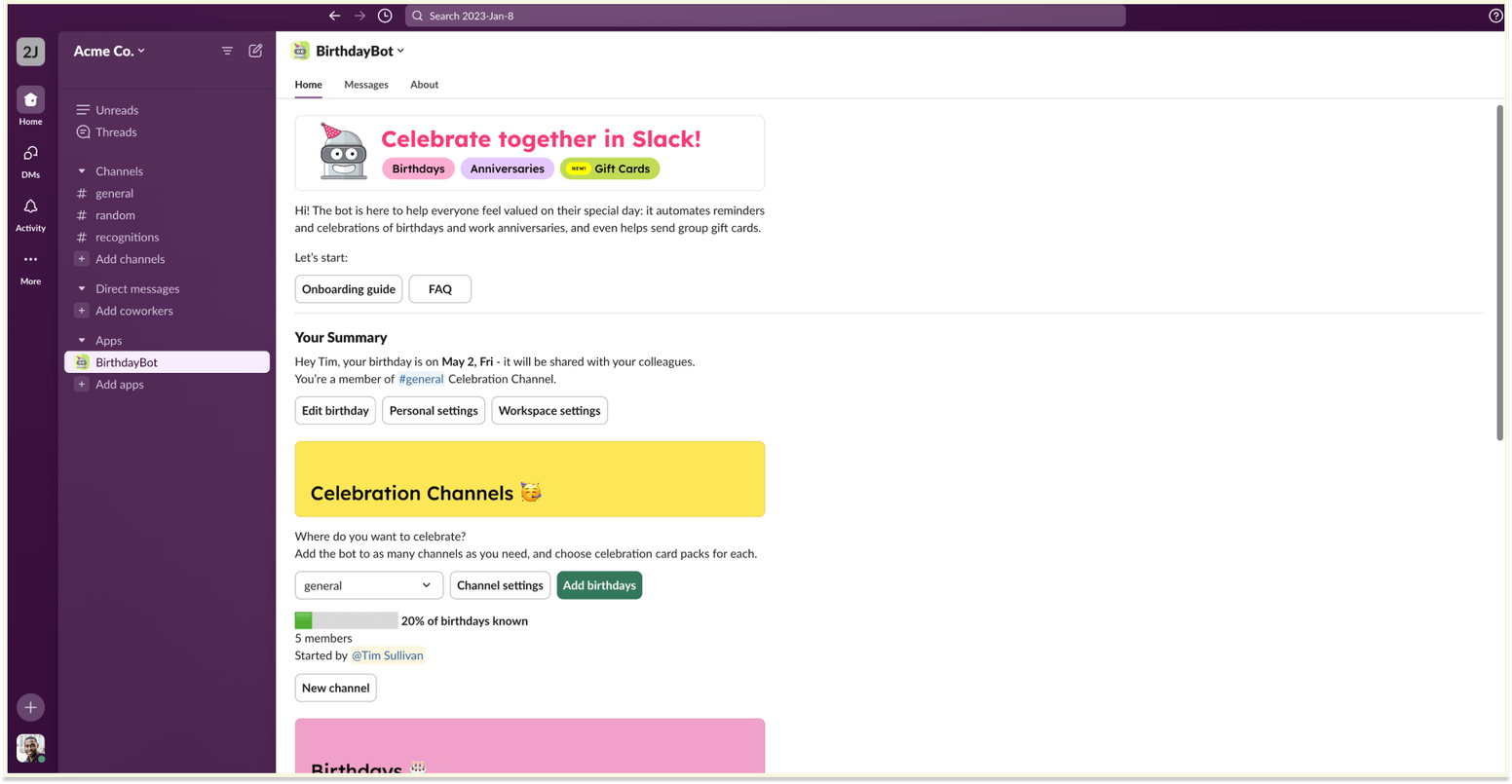Click the birthdays known progress bar

click(x=346, y=620)
